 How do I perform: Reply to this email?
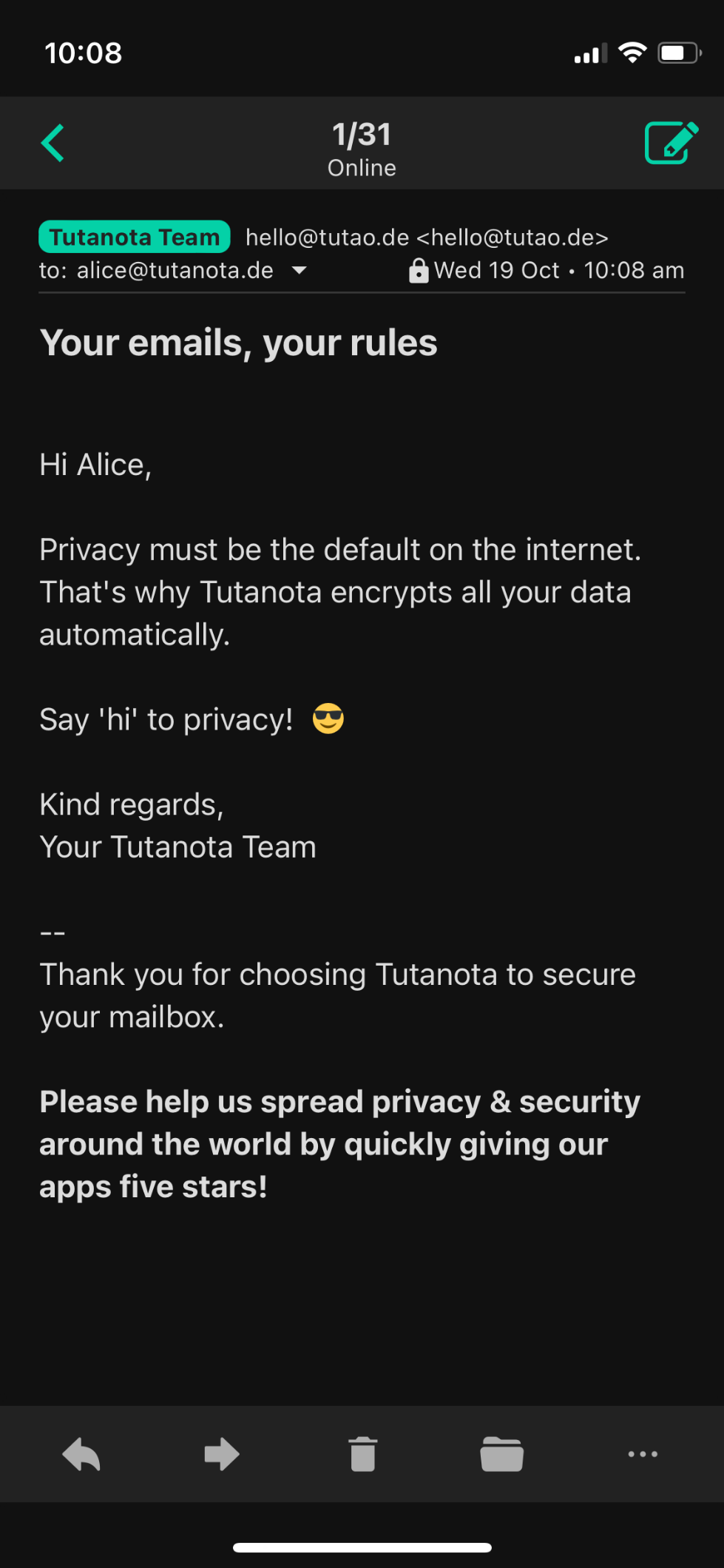click(81, 1454)
